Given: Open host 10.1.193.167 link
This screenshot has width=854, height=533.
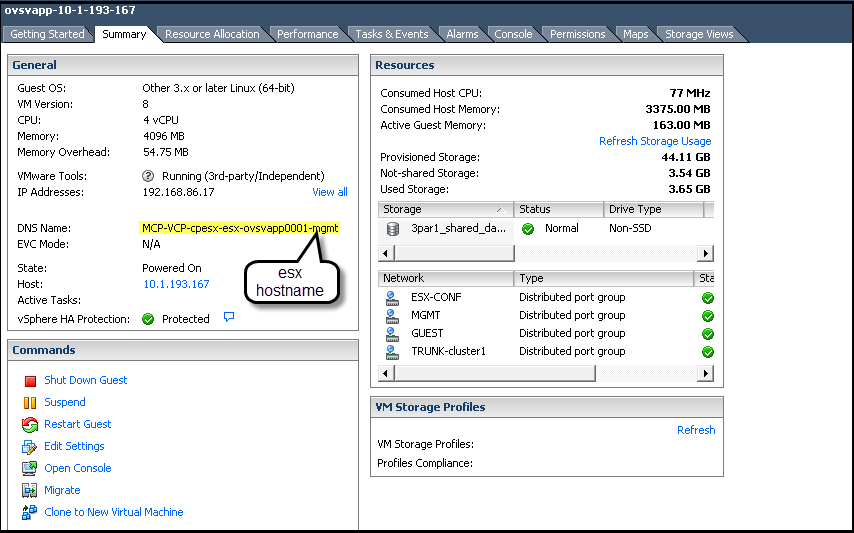Looking at the screenshot, I should 175,284.
